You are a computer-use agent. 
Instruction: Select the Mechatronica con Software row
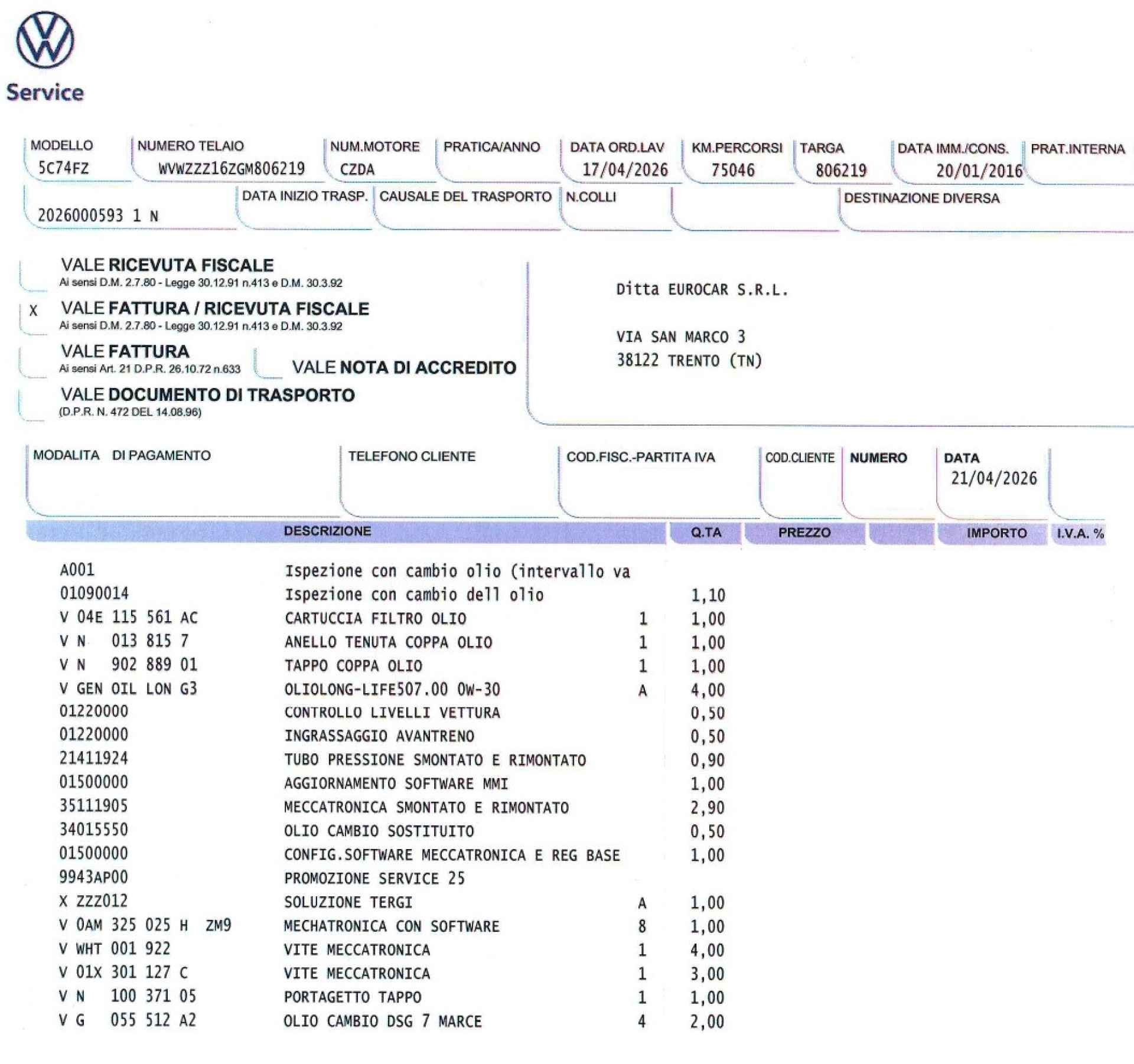click(391, 926)
